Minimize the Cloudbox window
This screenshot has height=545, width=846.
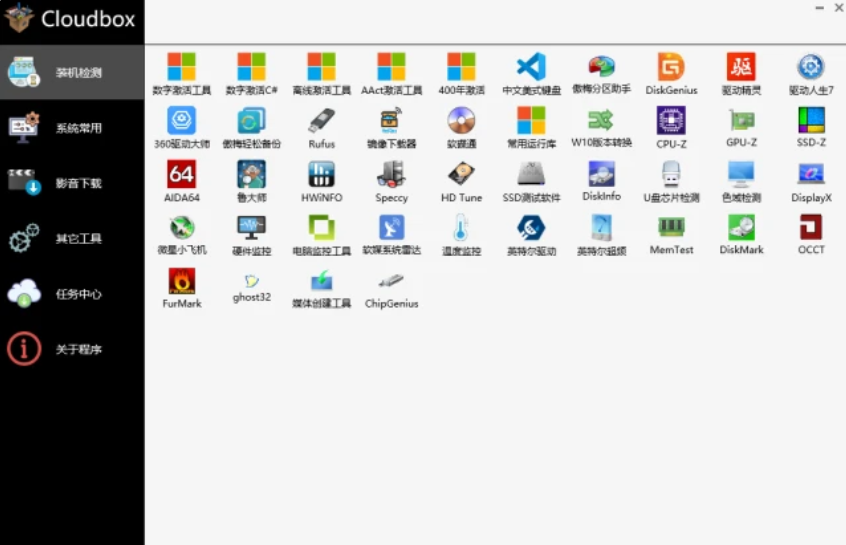point(819,8)
